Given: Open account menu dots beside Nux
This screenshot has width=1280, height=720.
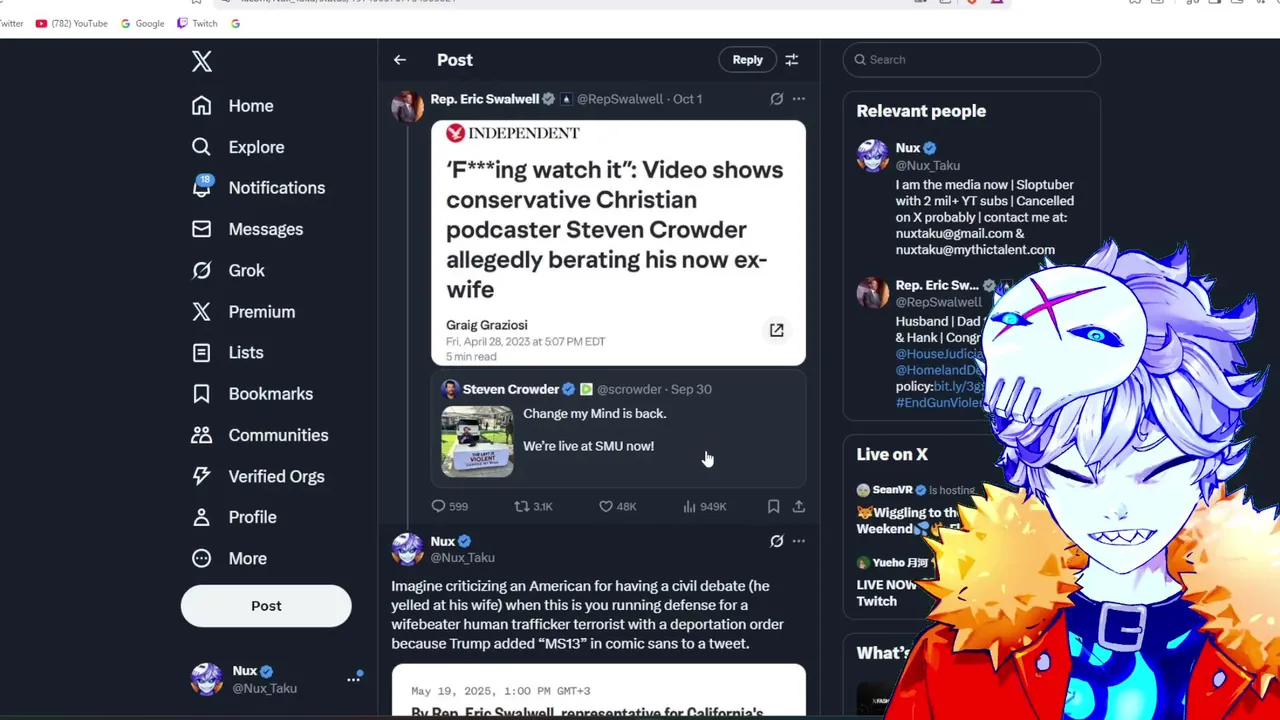Looking at the screenshot, I should coord(353,679).
